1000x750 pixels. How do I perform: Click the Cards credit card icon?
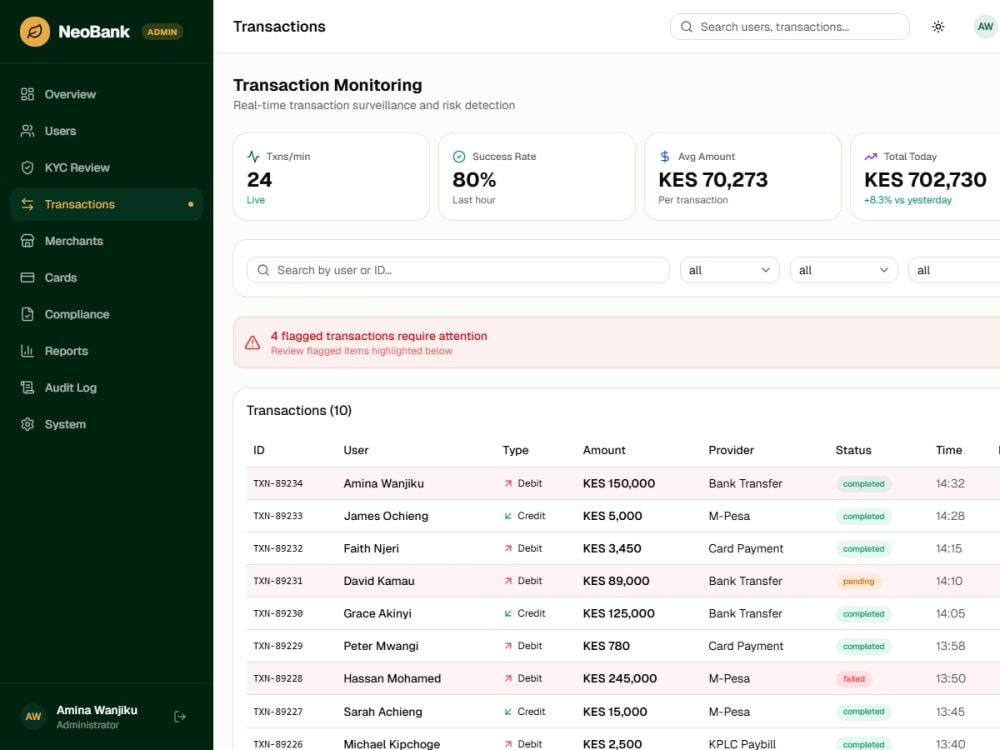pyautogui.click(x=27, y=277)
